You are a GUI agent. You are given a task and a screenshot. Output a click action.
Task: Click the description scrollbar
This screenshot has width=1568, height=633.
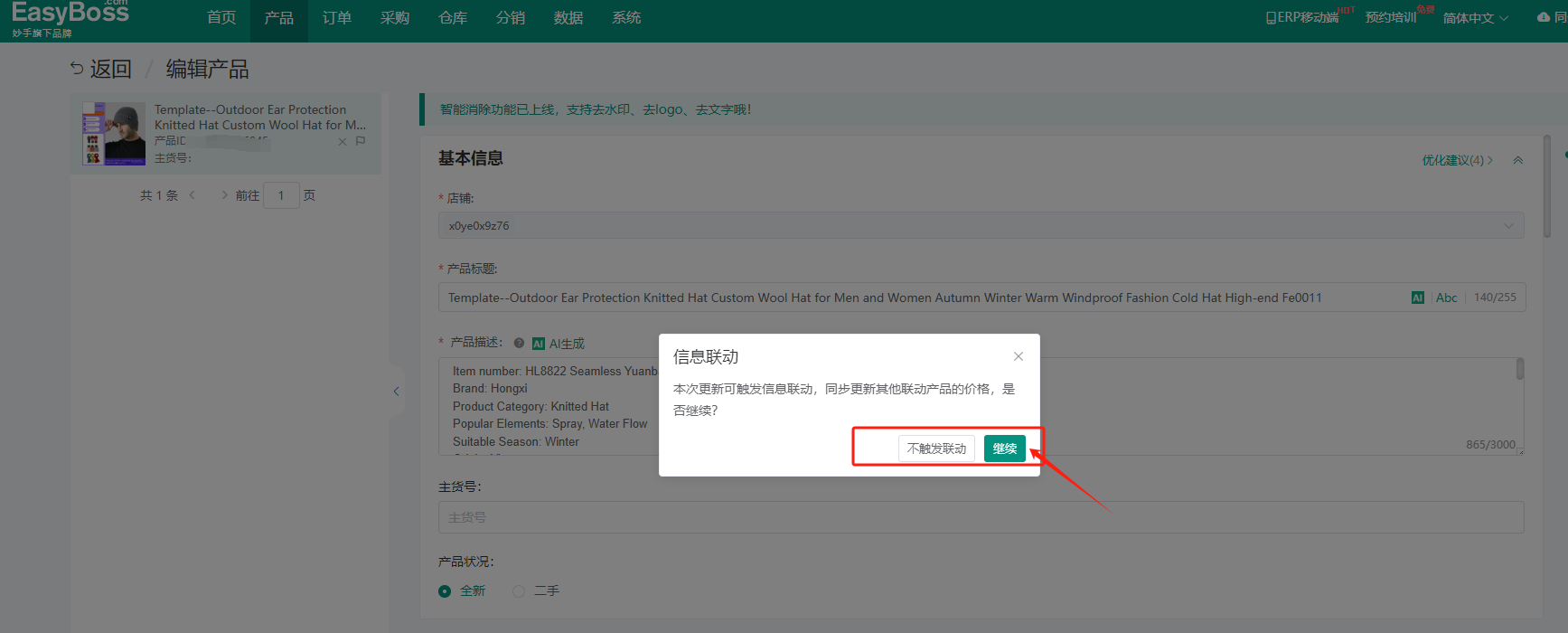pos(1520,368)
